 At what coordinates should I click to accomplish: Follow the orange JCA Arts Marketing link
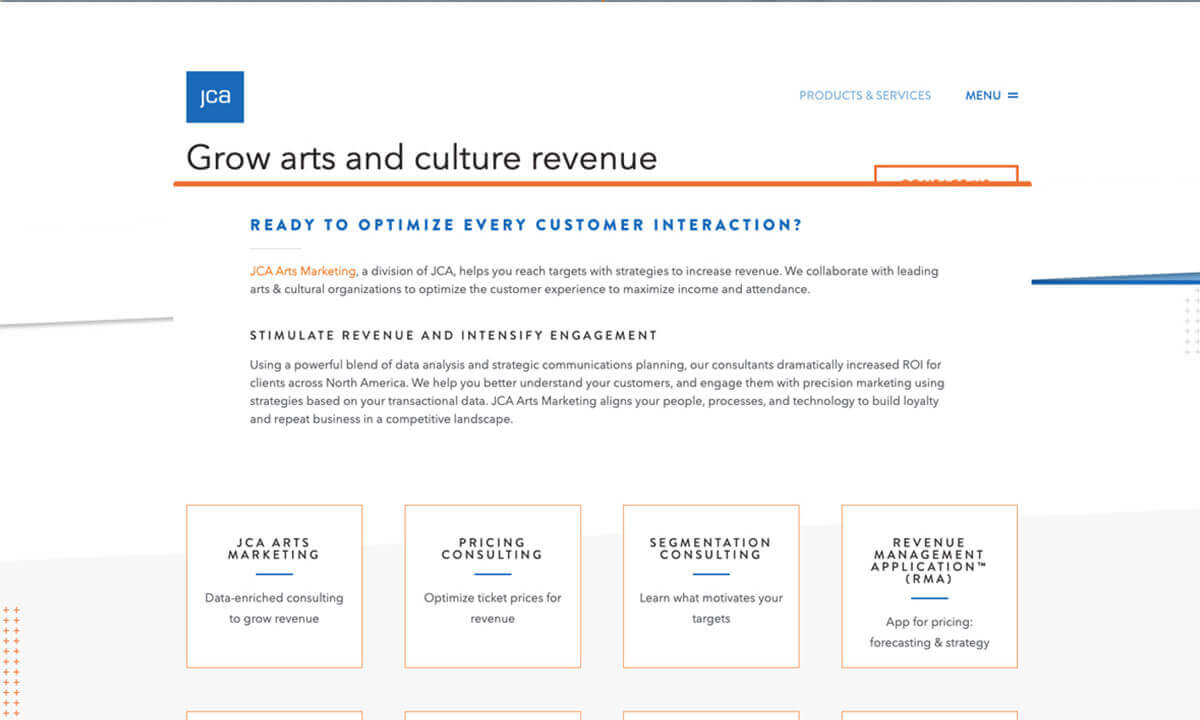pos(303,271)
